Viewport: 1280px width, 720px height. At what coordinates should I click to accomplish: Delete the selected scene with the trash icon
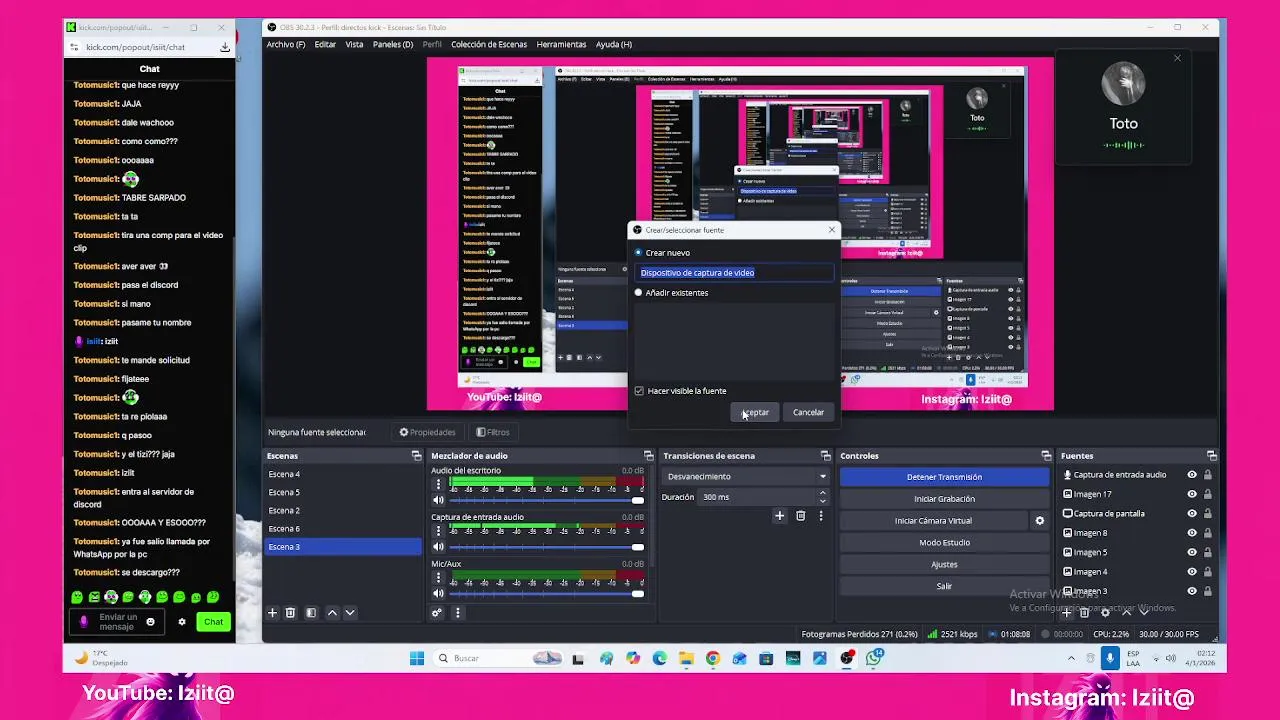[290, 613]
